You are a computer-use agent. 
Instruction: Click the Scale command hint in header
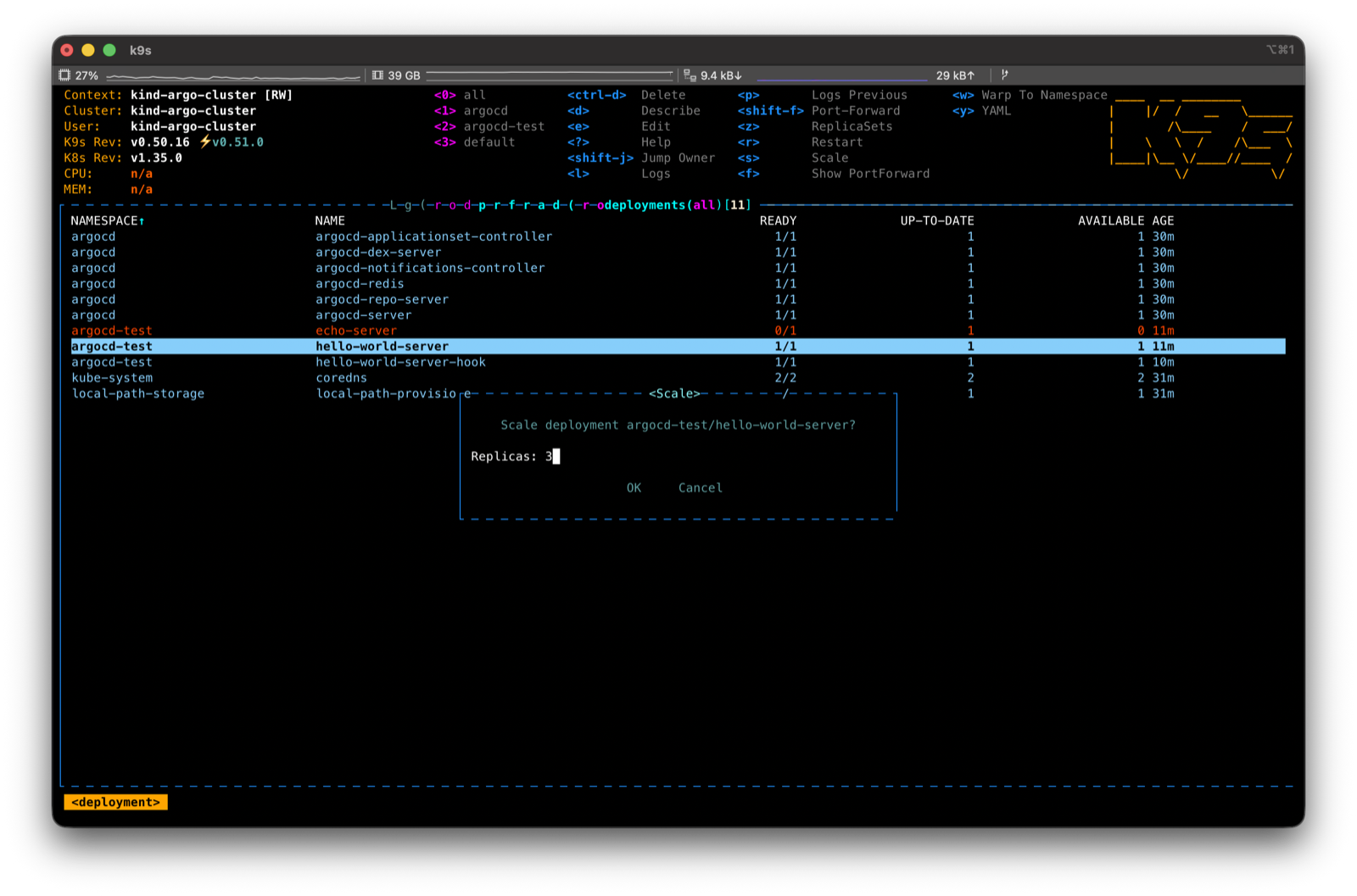click(x=829, y=158)
